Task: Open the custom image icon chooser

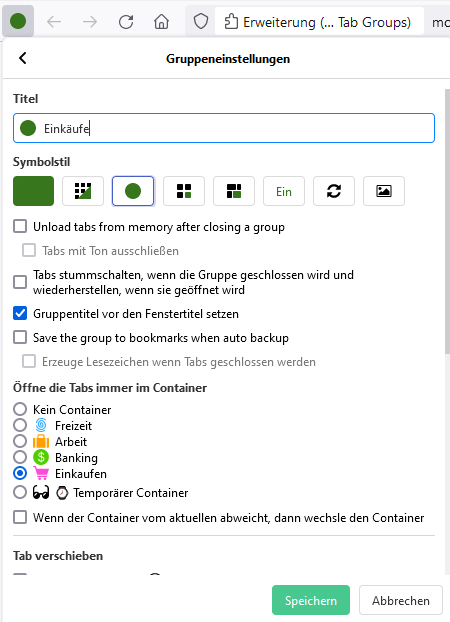Action: [384, 191]
